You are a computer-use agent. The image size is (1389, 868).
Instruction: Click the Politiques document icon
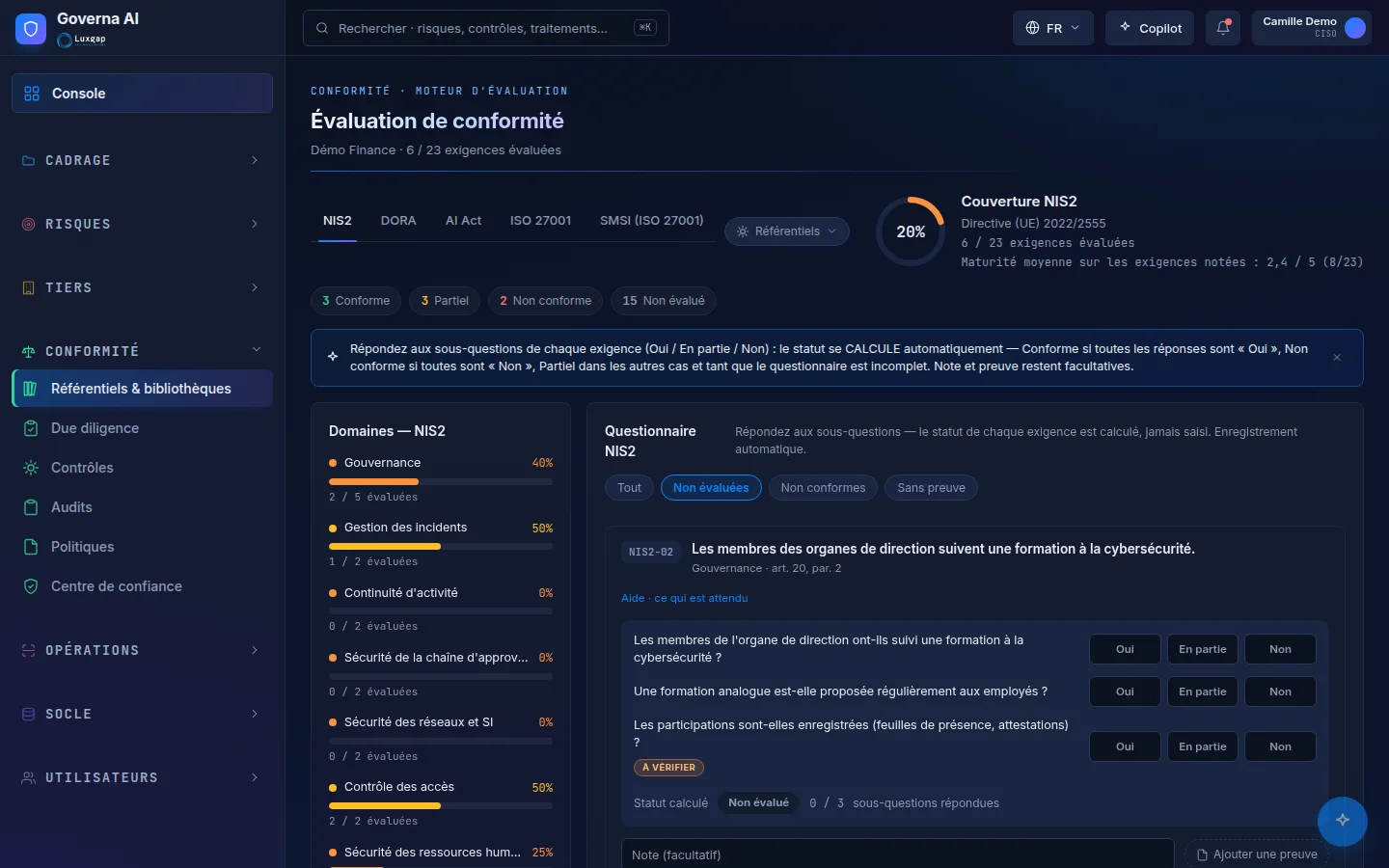tap(31, 547)
